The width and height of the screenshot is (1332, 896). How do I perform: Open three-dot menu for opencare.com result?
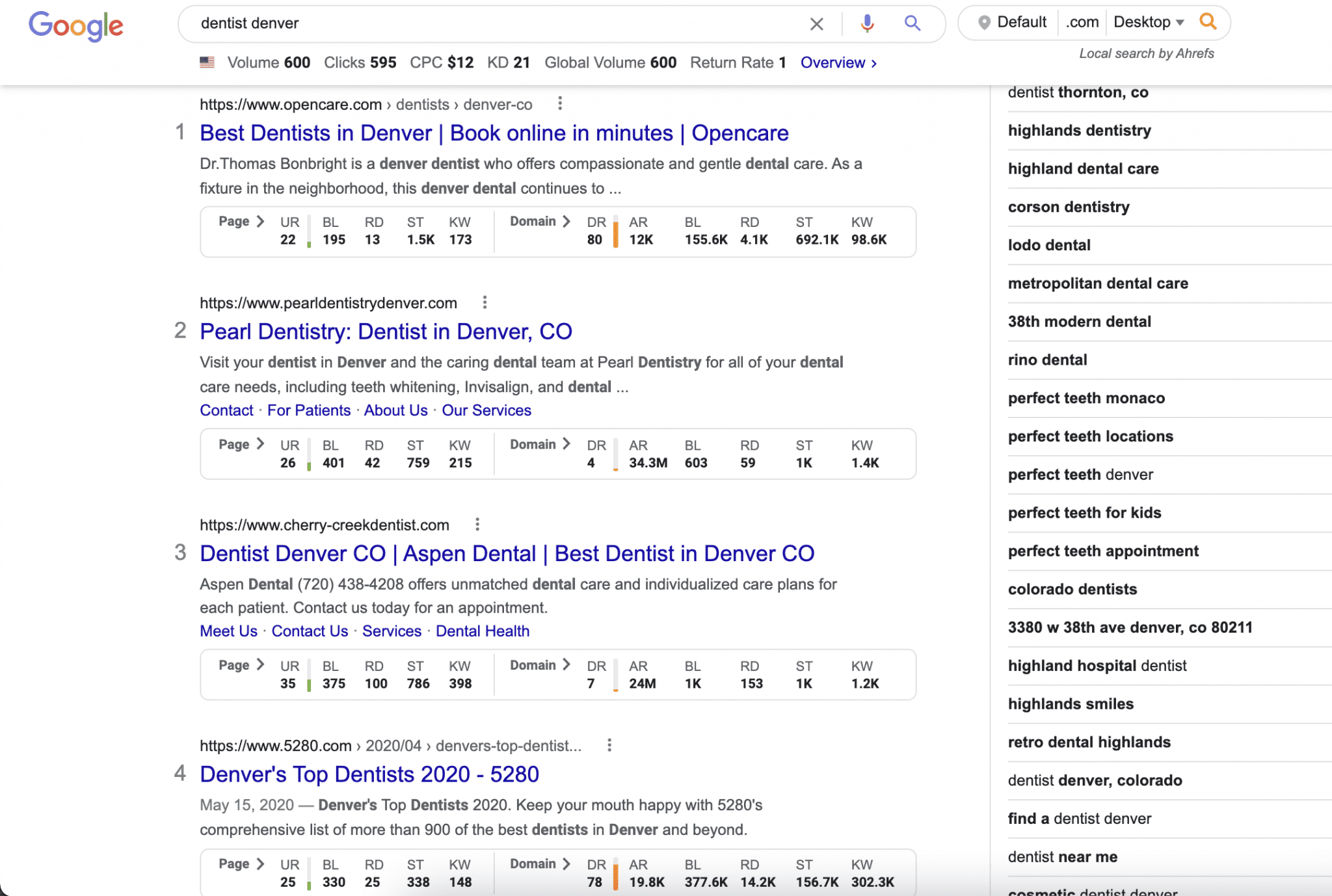coord(559,103)
